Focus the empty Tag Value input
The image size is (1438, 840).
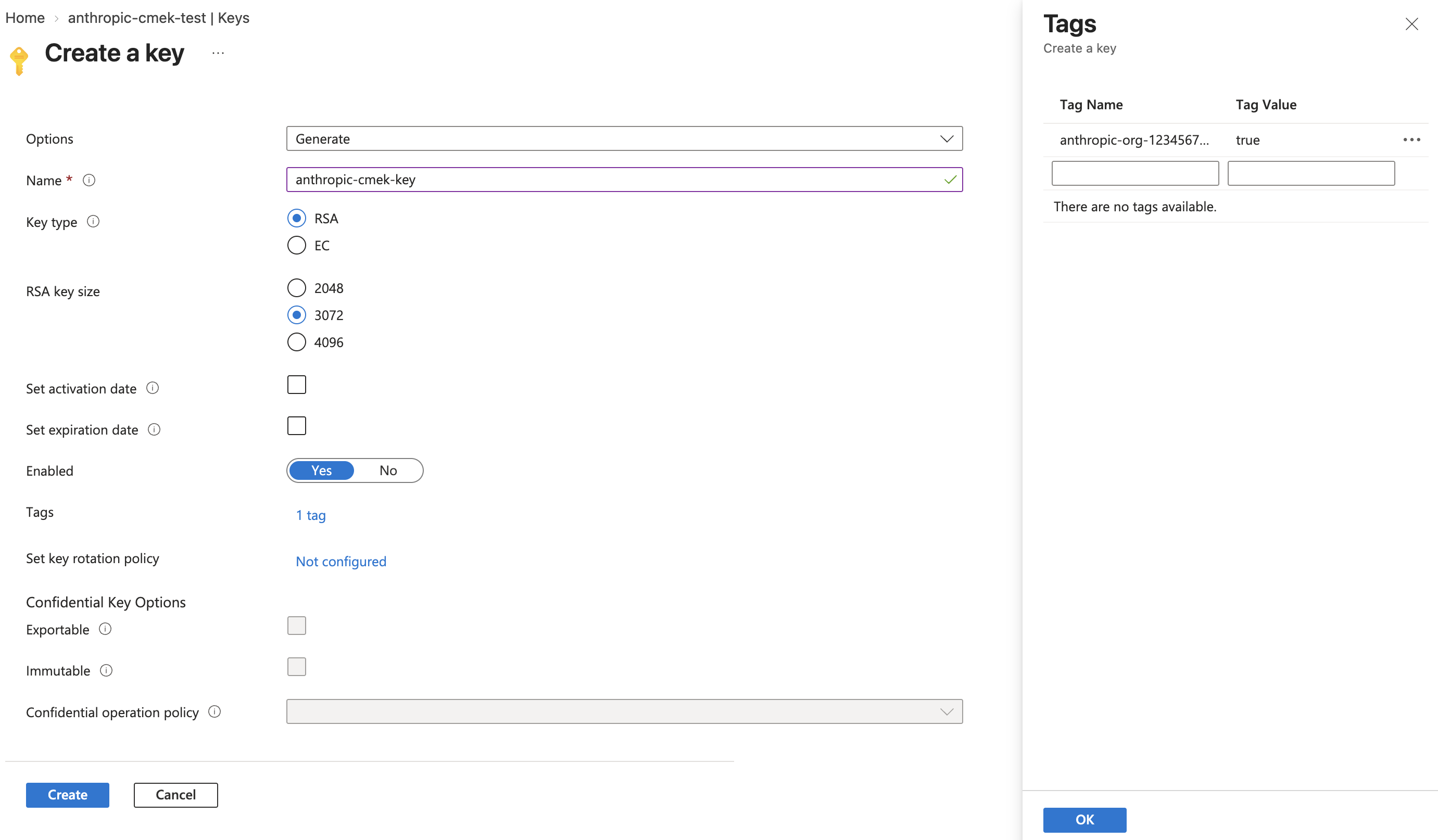click(x=1311, y=173)
